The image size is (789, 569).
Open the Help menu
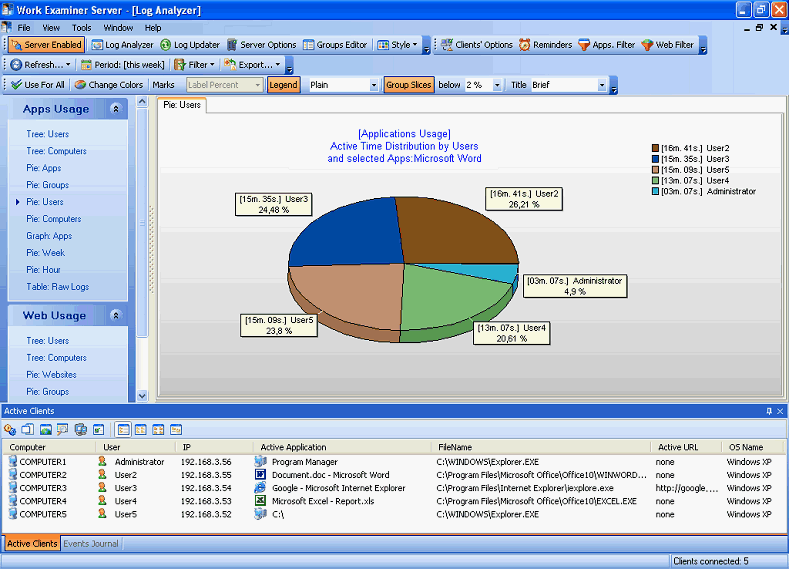[153, 28]
